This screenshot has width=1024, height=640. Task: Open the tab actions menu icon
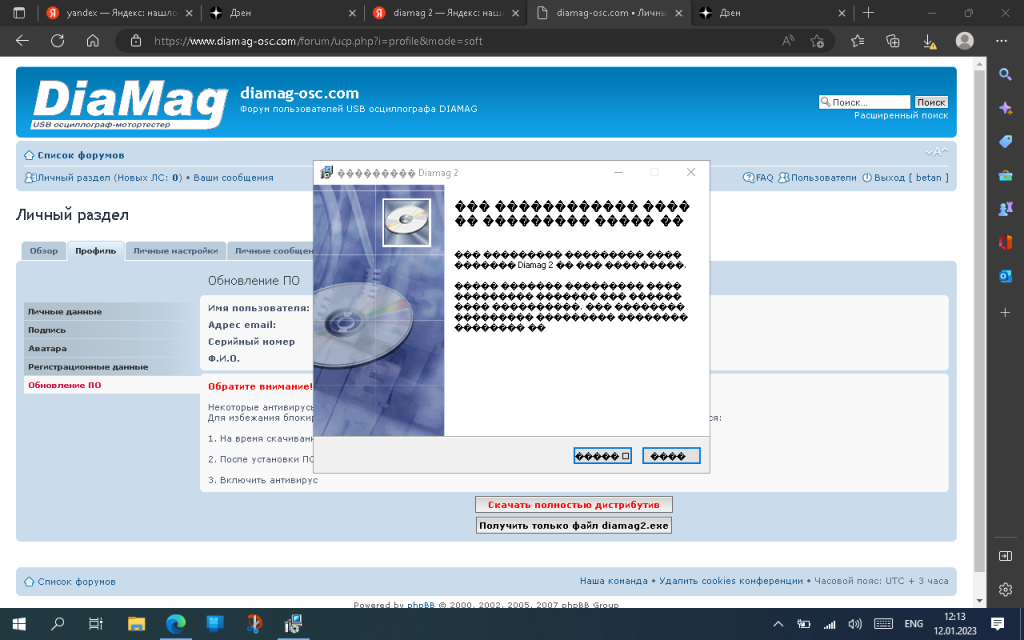point(20,12)
